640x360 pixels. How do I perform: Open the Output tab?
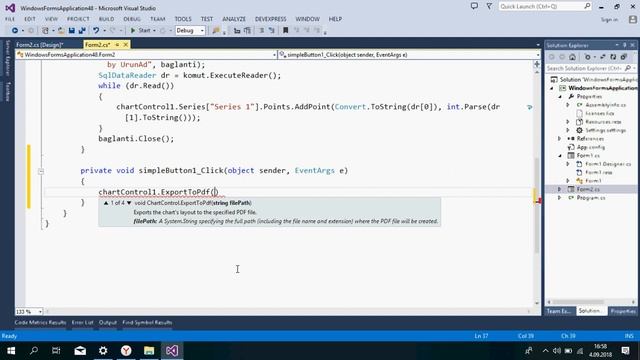click(108, 323)
